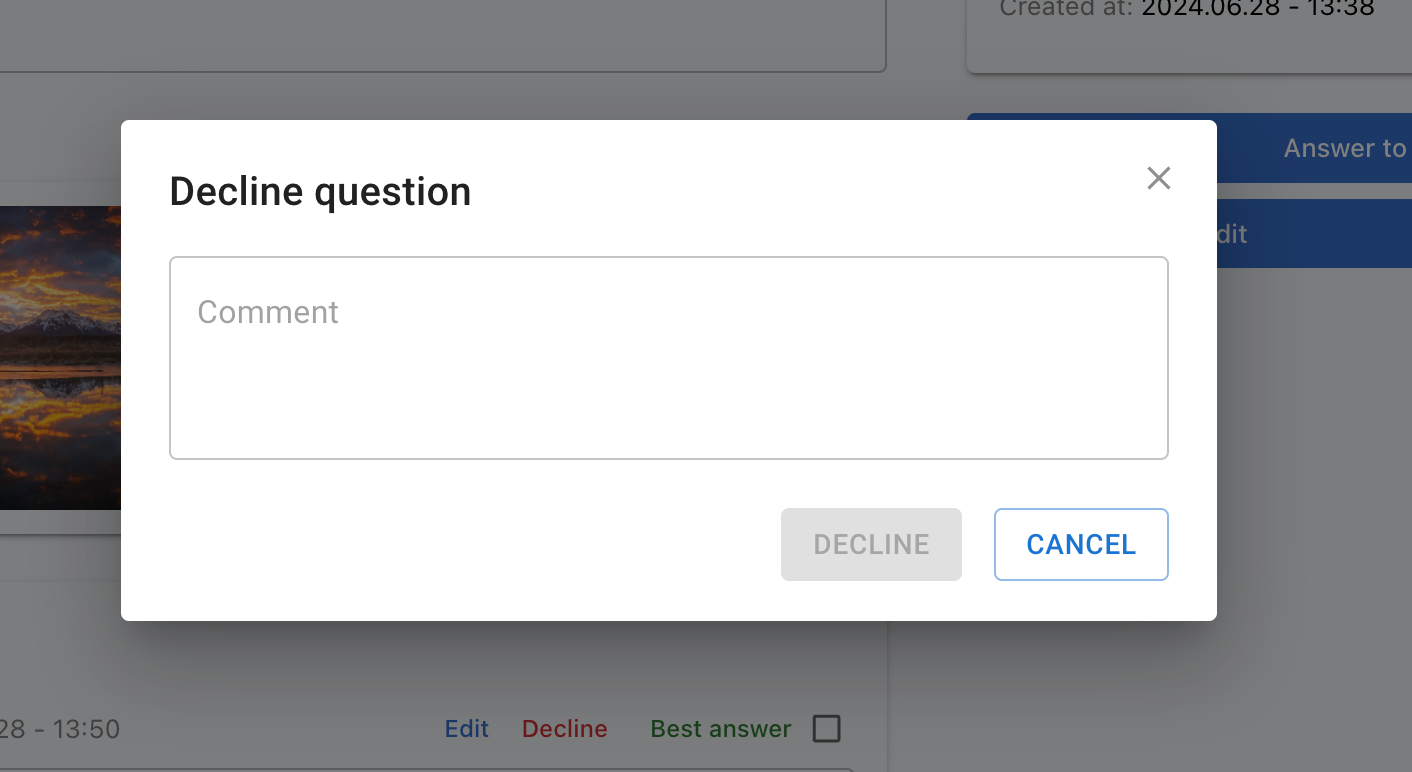Image resolution: width=1412 pixels, height=772 pixels.
Task: Click the red Decline link
Action: pyautogui.click(x=564, y=729)
